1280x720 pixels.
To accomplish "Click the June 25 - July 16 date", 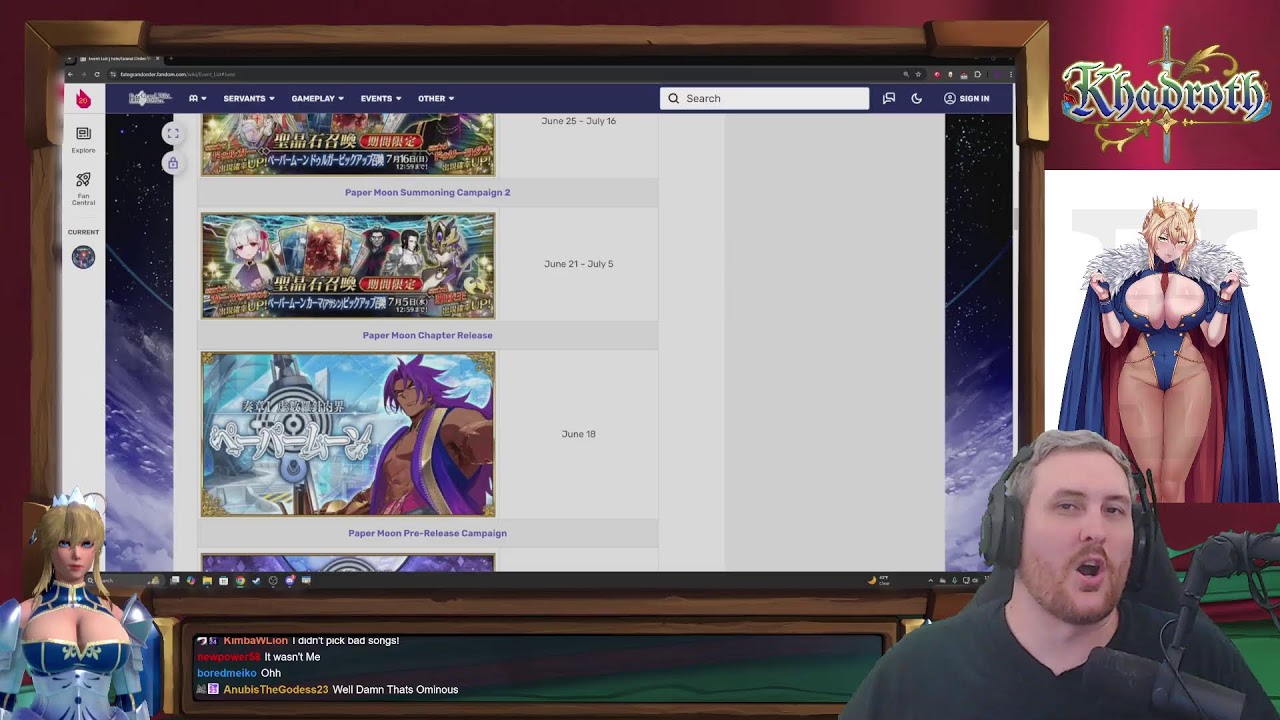I will (x=578, y=121).
